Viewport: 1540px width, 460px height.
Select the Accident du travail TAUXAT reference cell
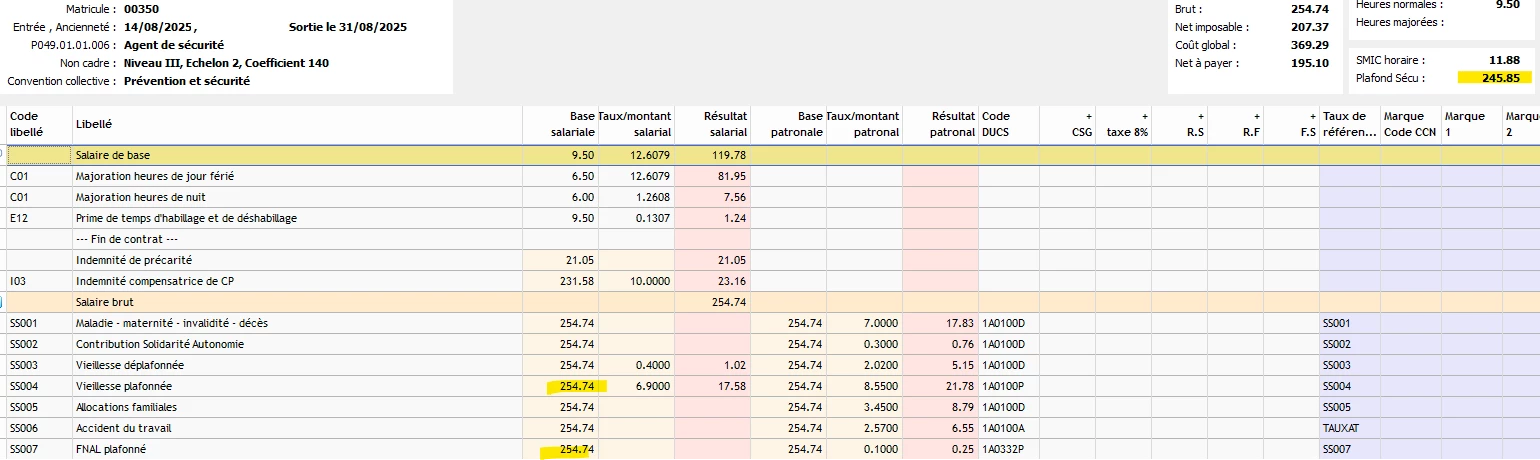click(x=1341, y=428)
